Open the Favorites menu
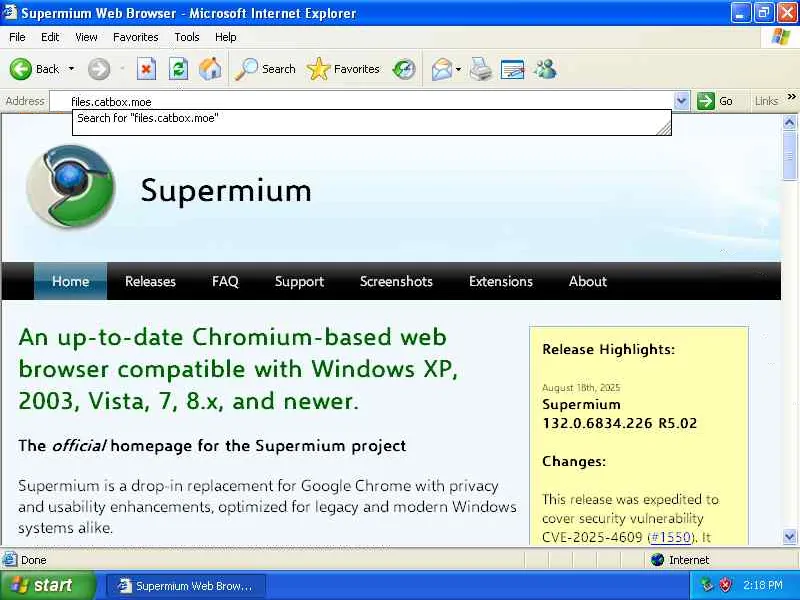Image resolution: width=800 pixels, height=600 pixels. [136, 37]
